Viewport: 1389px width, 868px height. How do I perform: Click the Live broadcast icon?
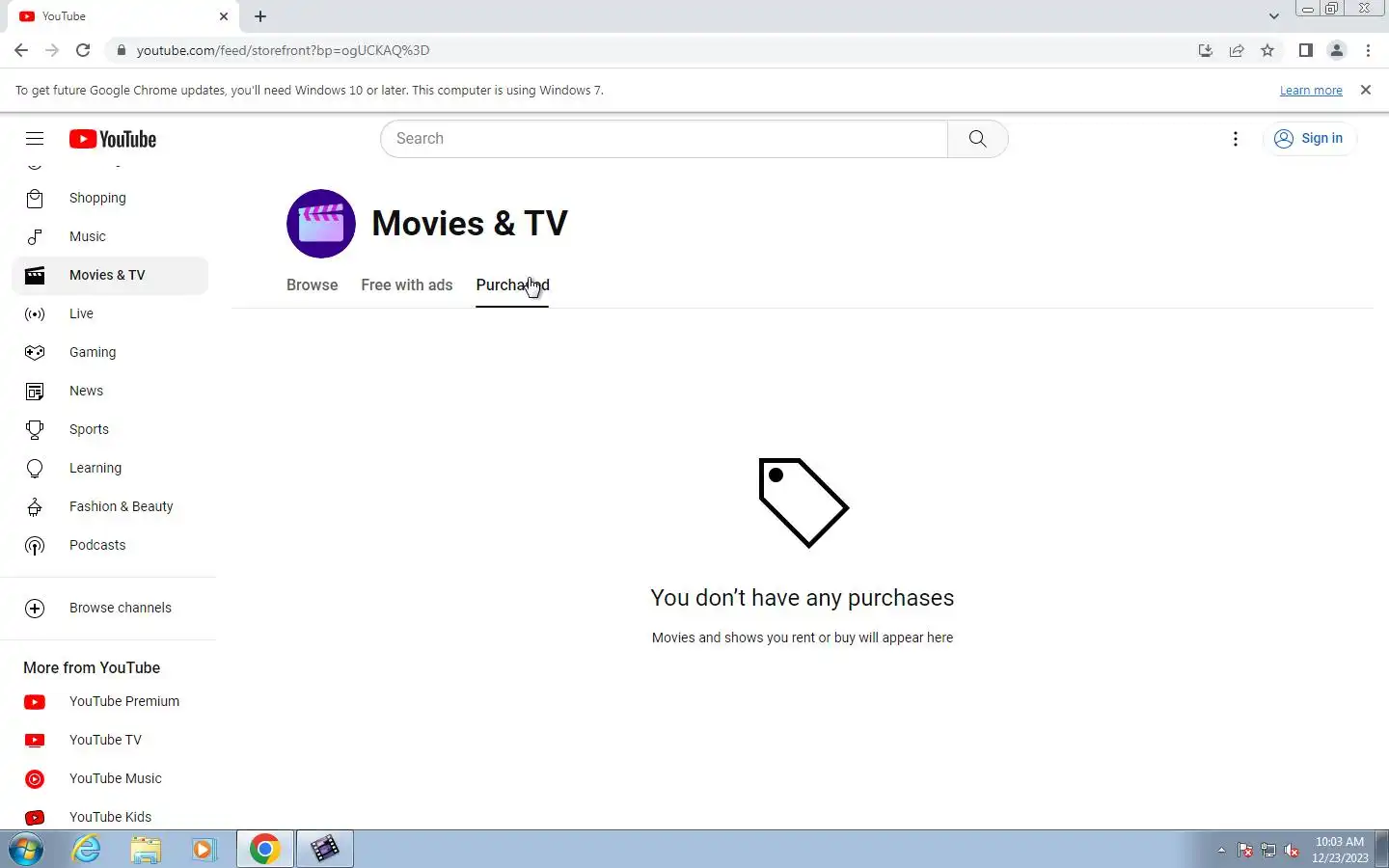(35, 313)
